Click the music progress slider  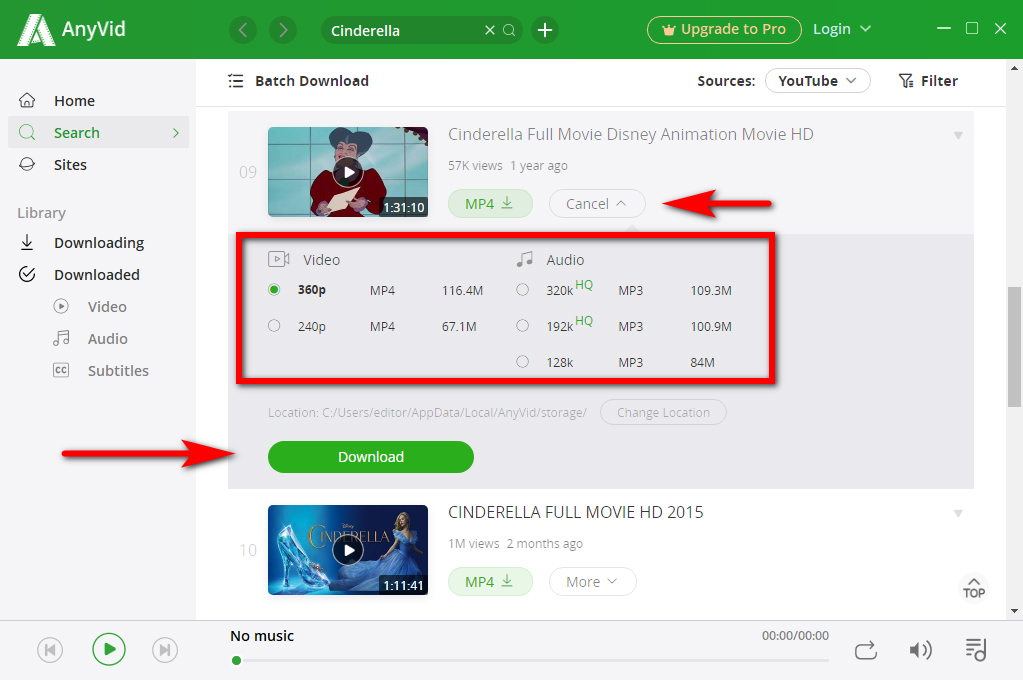click(x=530, y=660)
